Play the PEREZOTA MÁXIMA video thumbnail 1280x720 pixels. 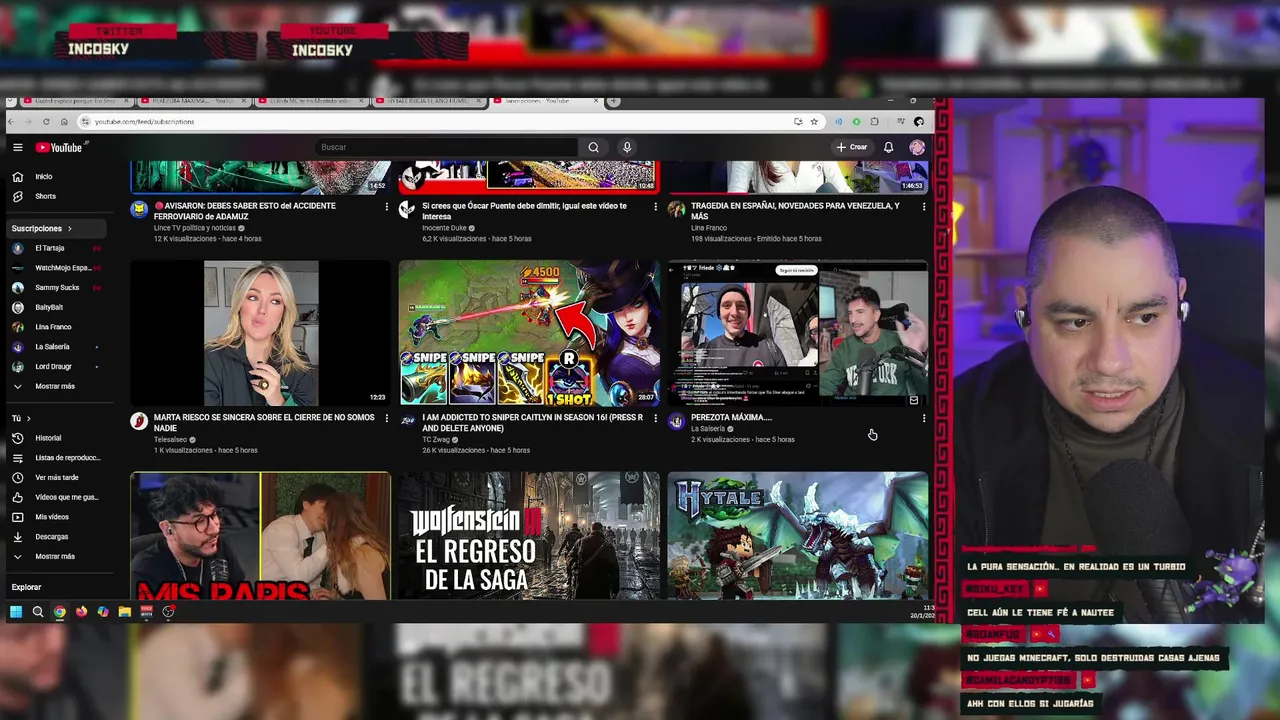(x=797, y=333)
